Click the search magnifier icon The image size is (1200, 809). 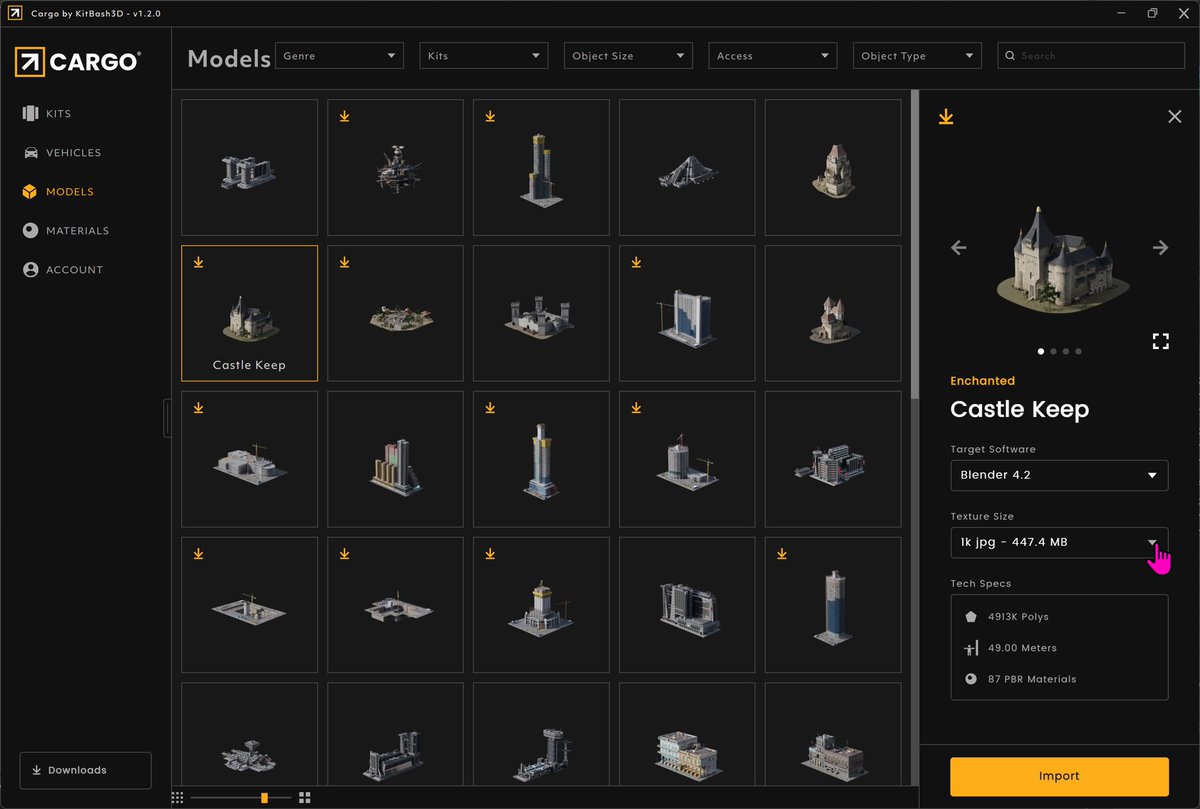coord(1010,56)
